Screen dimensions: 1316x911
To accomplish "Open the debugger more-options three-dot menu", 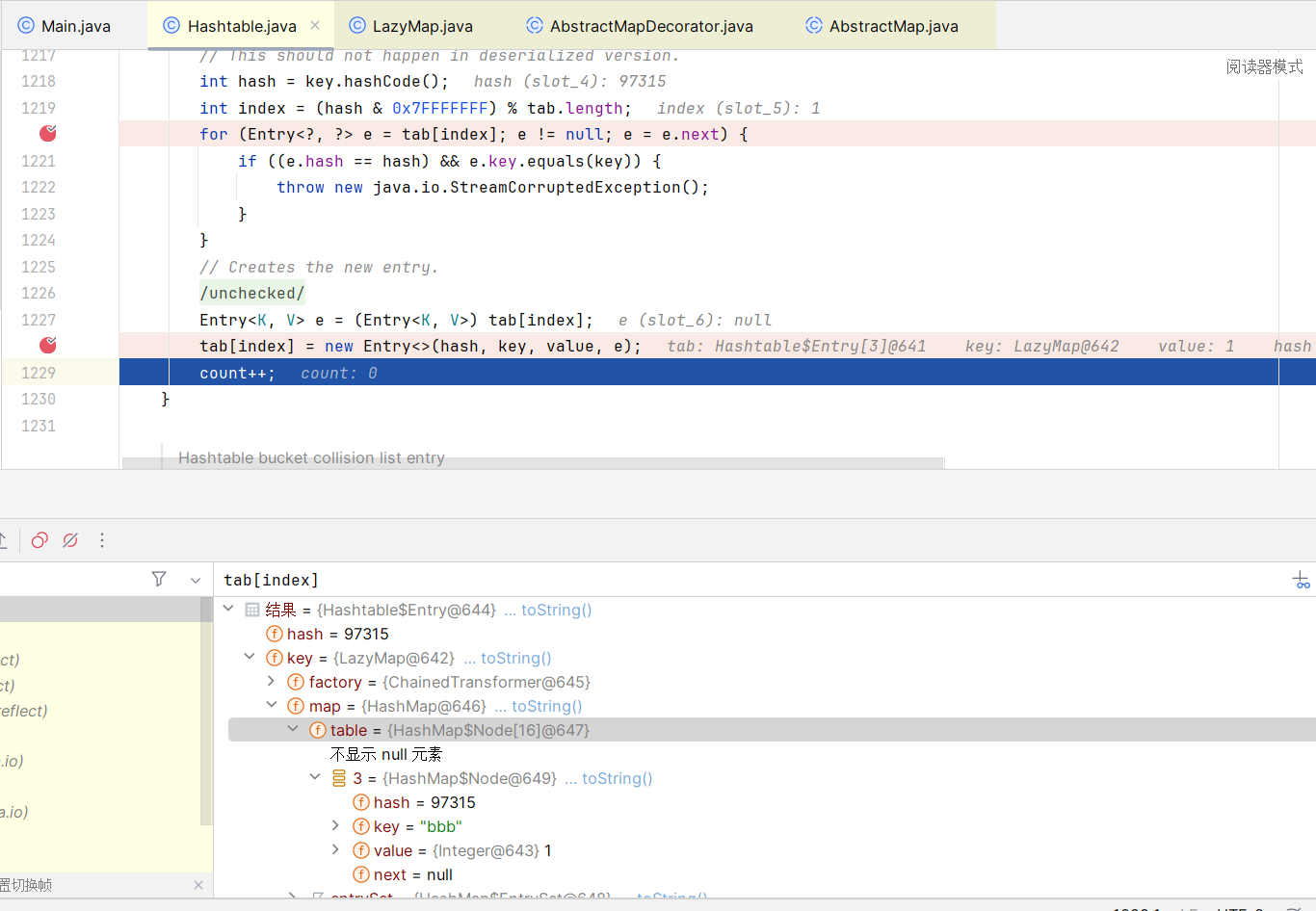I will tap(102, 540).
